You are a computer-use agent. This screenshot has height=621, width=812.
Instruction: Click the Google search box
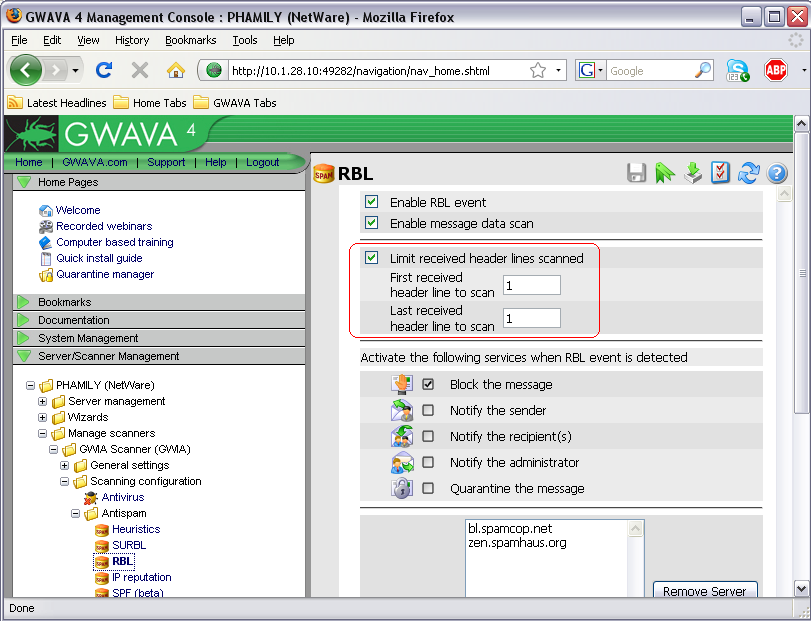[650, 70]
